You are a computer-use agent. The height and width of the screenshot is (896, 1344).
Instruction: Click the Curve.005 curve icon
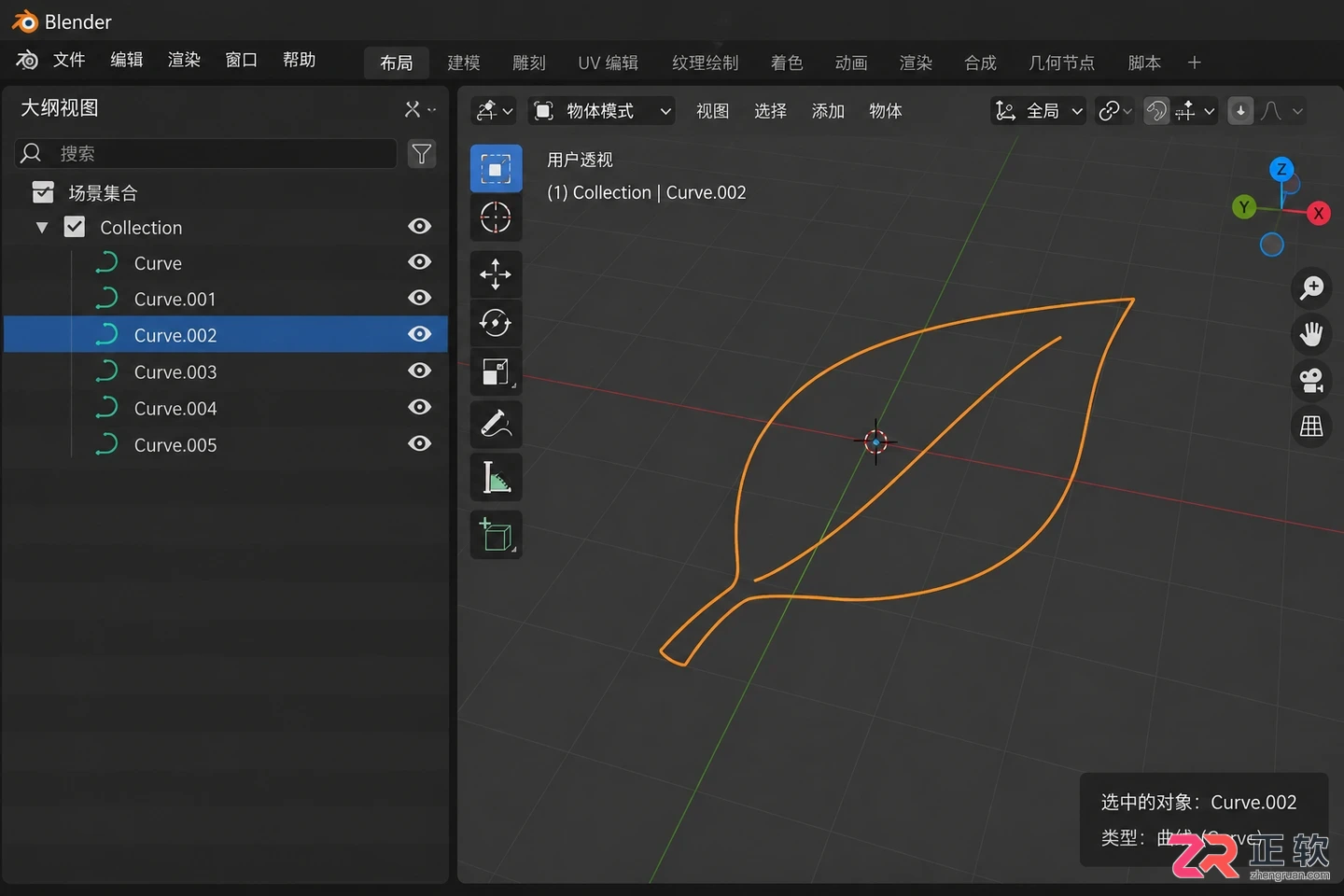(x=106, y=444)
